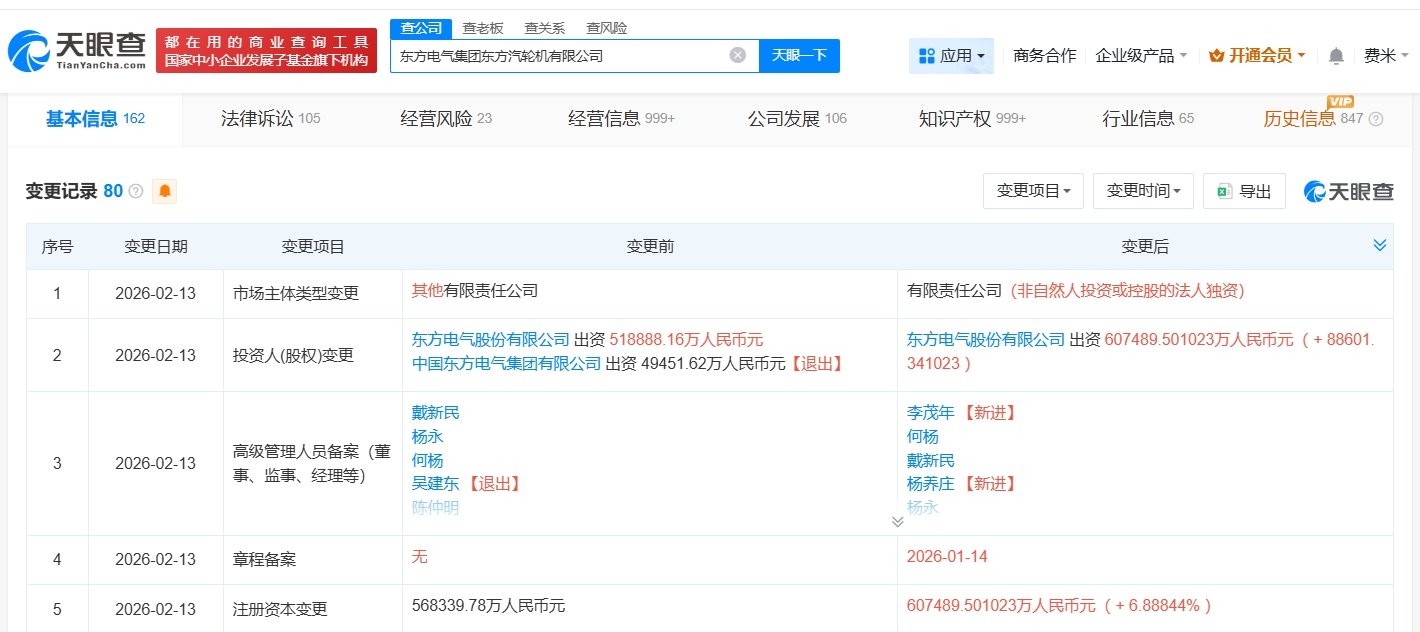Click 商务合作 link
Screen dimensions: 1420x632
1044,56
